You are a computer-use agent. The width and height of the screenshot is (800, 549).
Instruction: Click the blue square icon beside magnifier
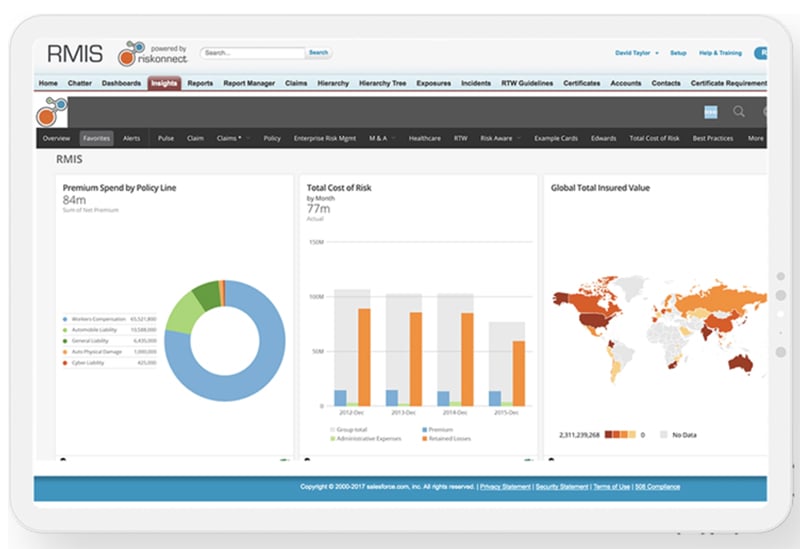pos(710,112)
